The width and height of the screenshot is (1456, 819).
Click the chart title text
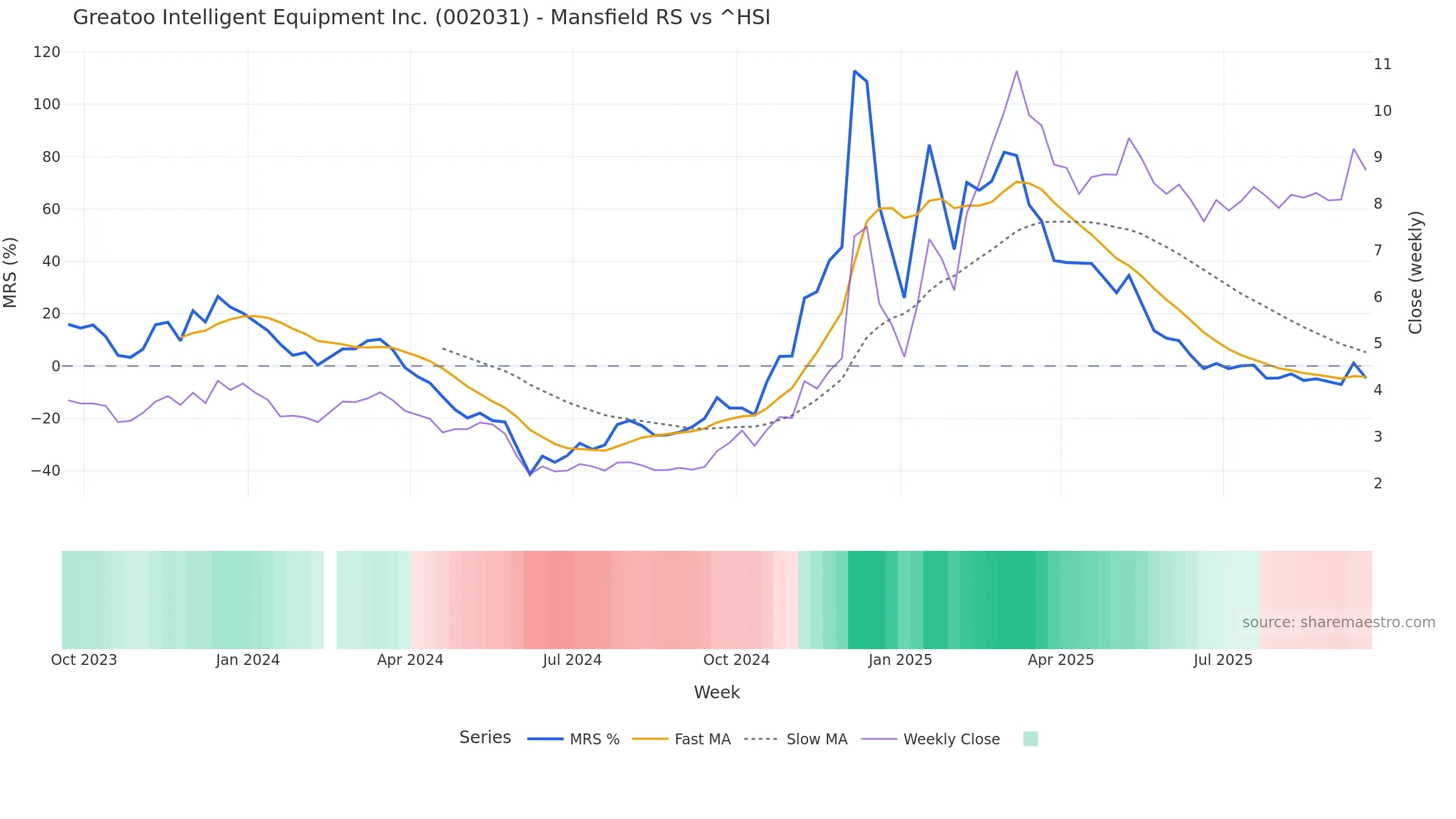pyautogui.click(x=422, y=18)
